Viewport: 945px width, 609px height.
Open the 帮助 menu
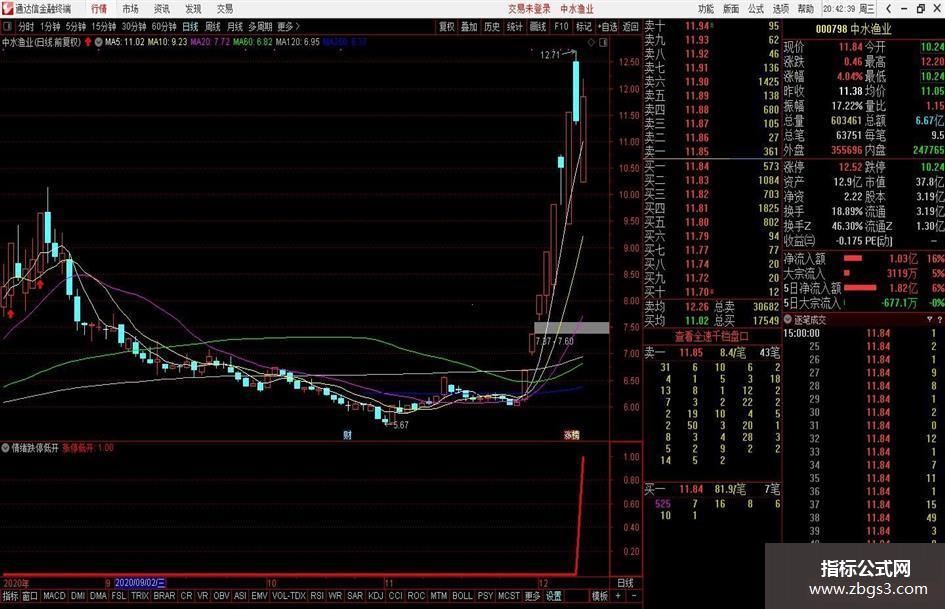pyautogui.click(x=806, y=8)
